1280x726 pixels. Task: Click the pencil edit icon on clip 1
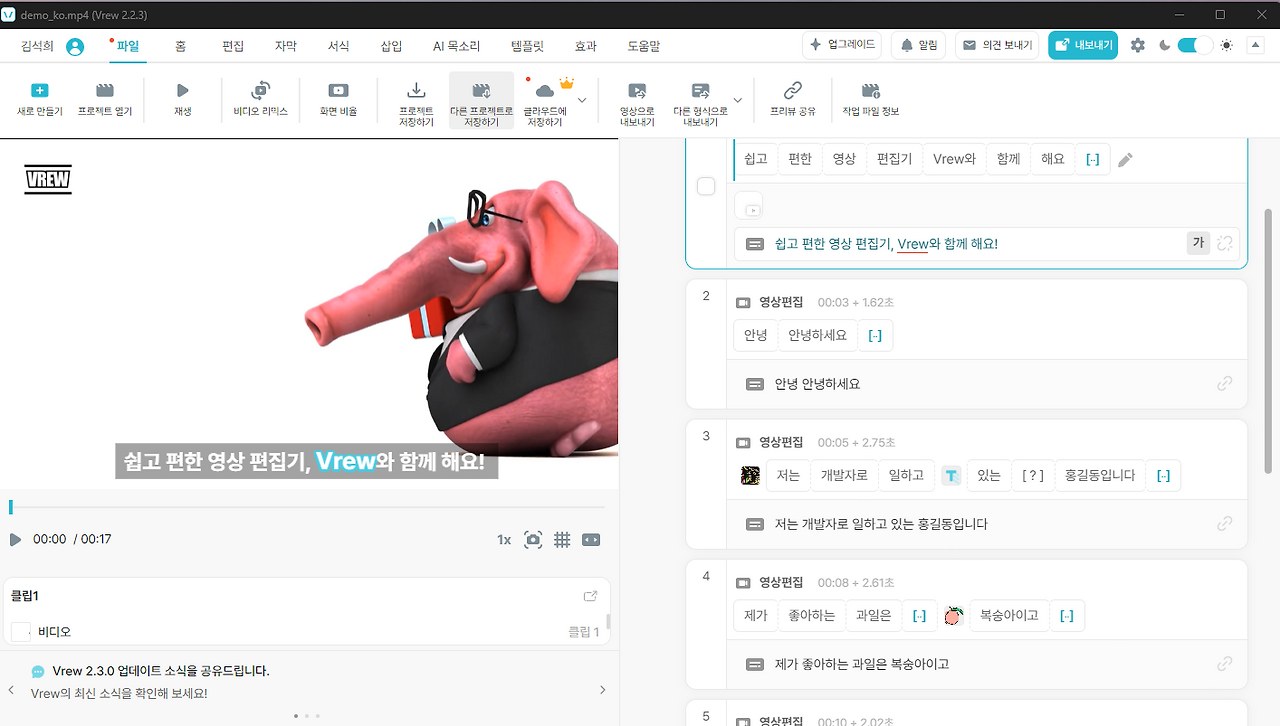tap(1124, 159)
